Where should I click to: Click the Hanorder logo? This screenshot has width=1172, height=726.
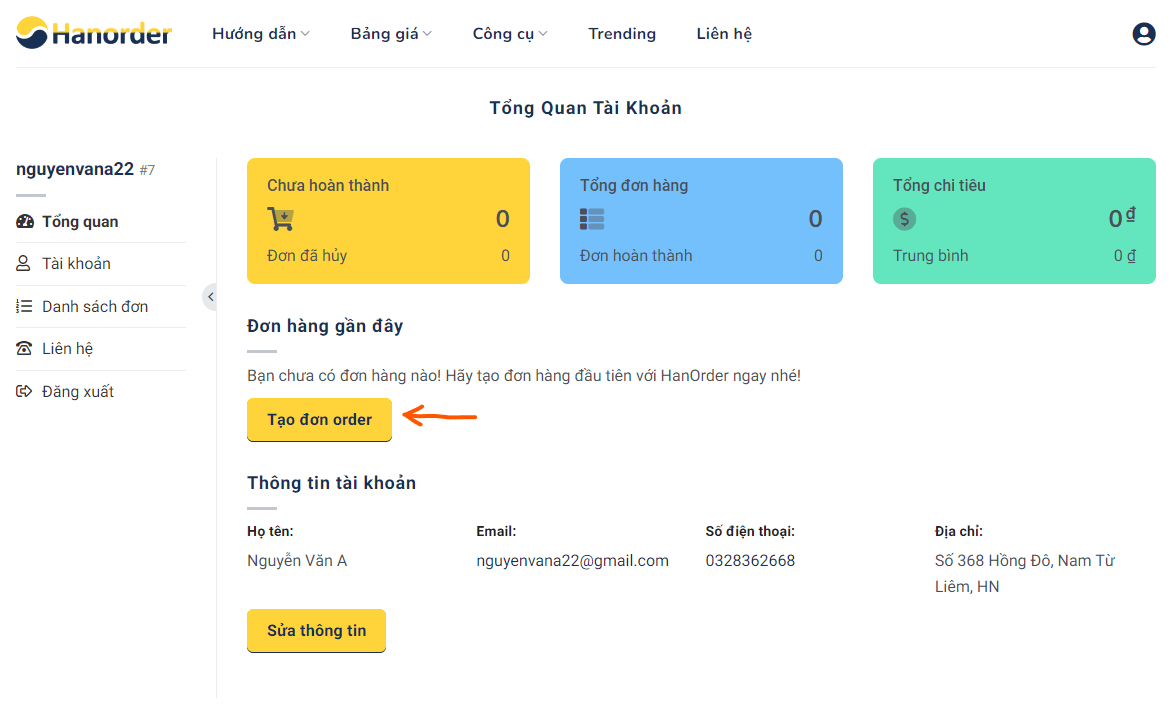click(x=94, y=33)
